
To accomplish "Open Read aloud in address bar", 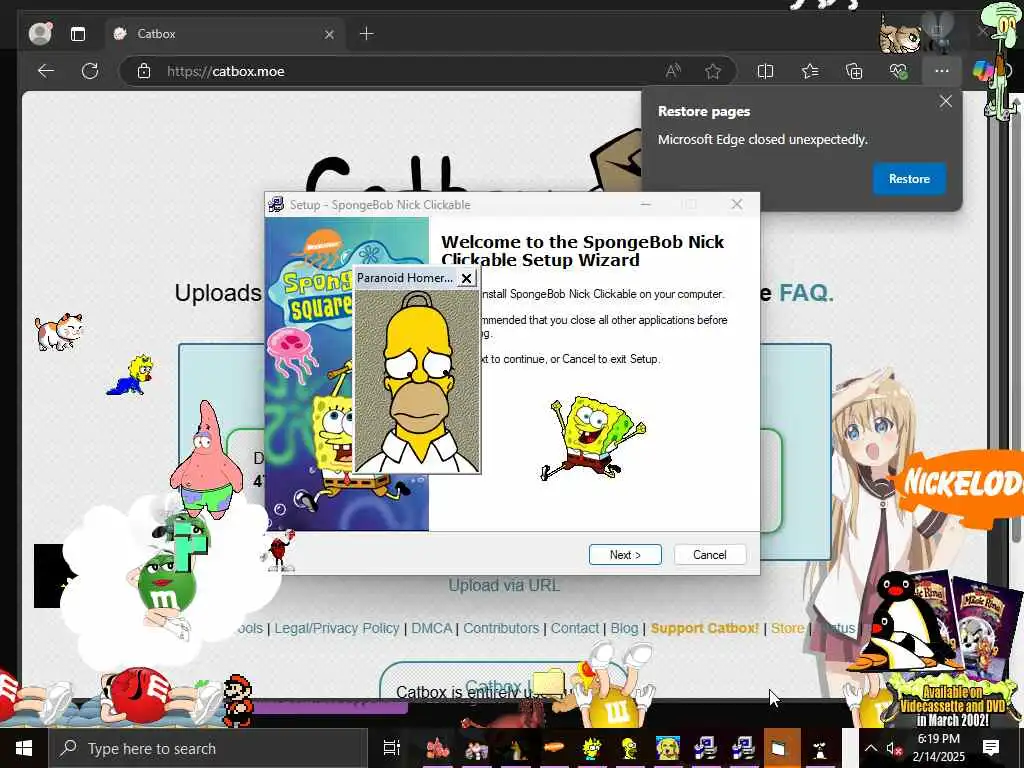I will coord(673,71).
